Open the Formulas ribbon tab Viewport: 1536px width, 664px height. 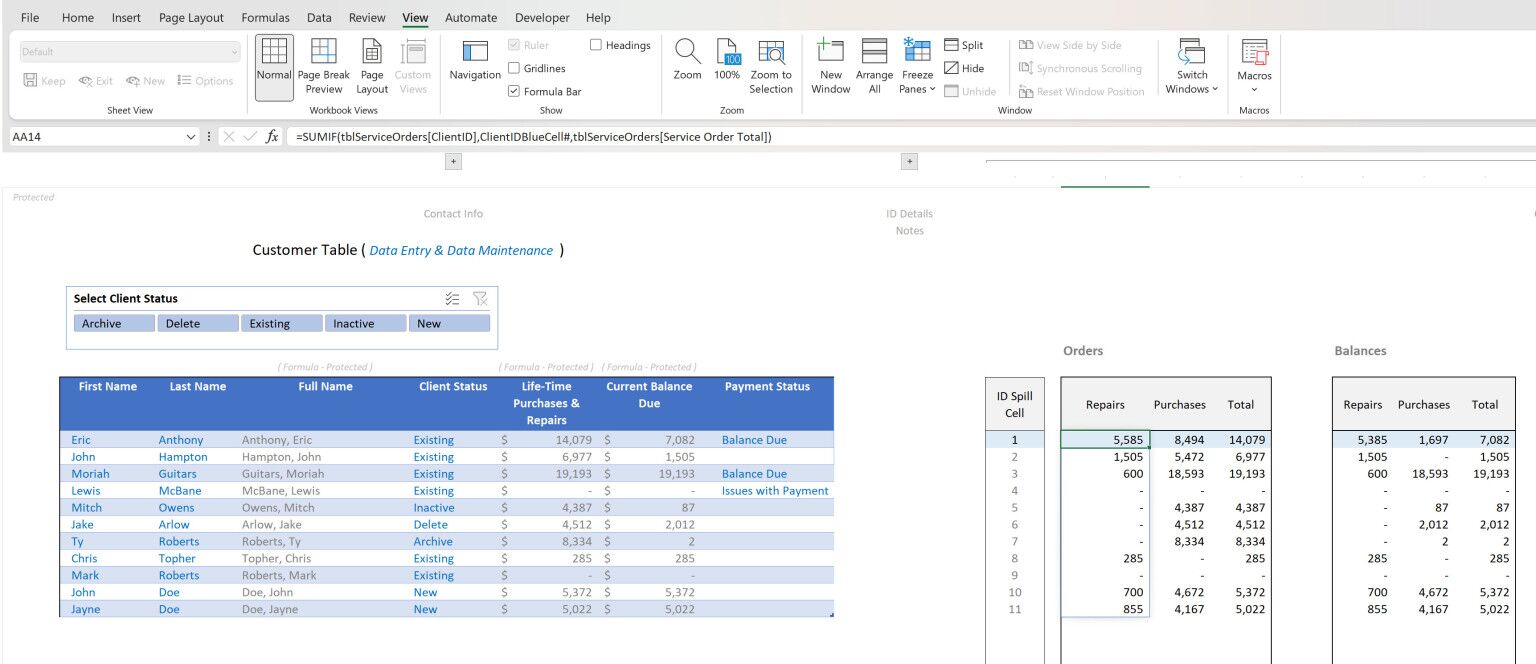coord(265,18)
